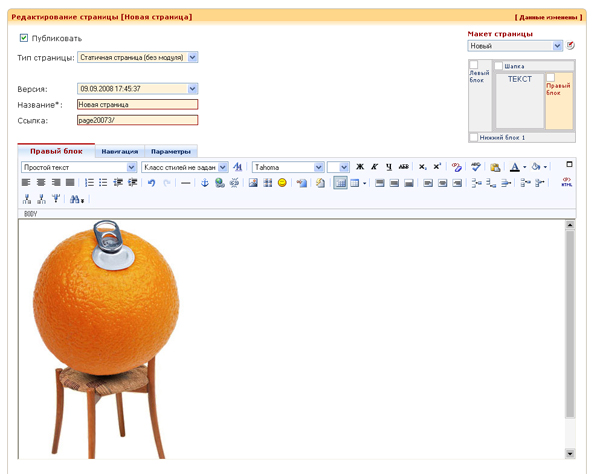The image size is (600, 474).
Task: Click the Название input field
Action: (x=137, y=104)
